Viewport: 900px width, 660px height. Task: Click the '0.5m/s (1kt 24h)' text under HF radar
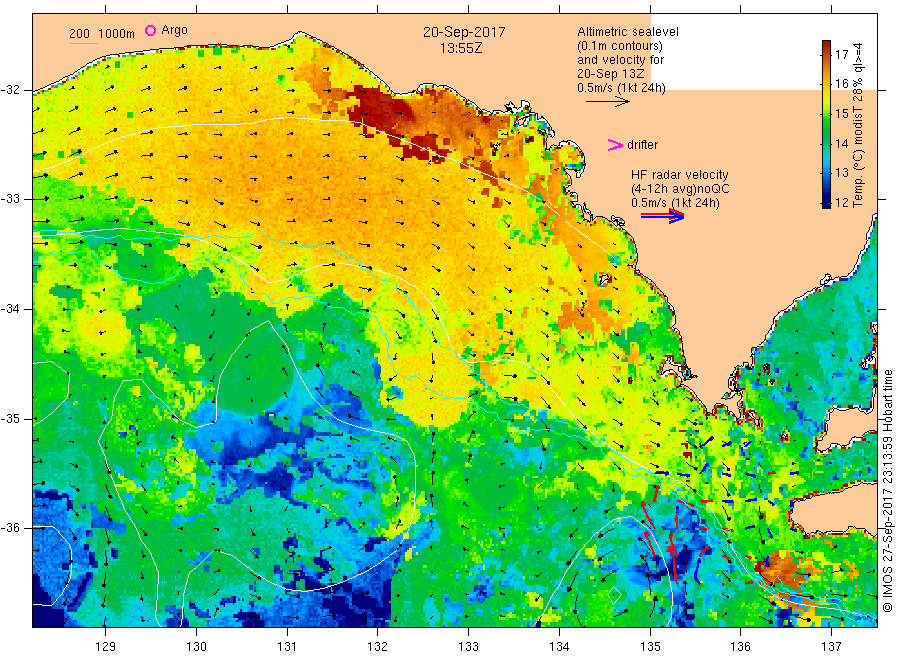(675, 203)
